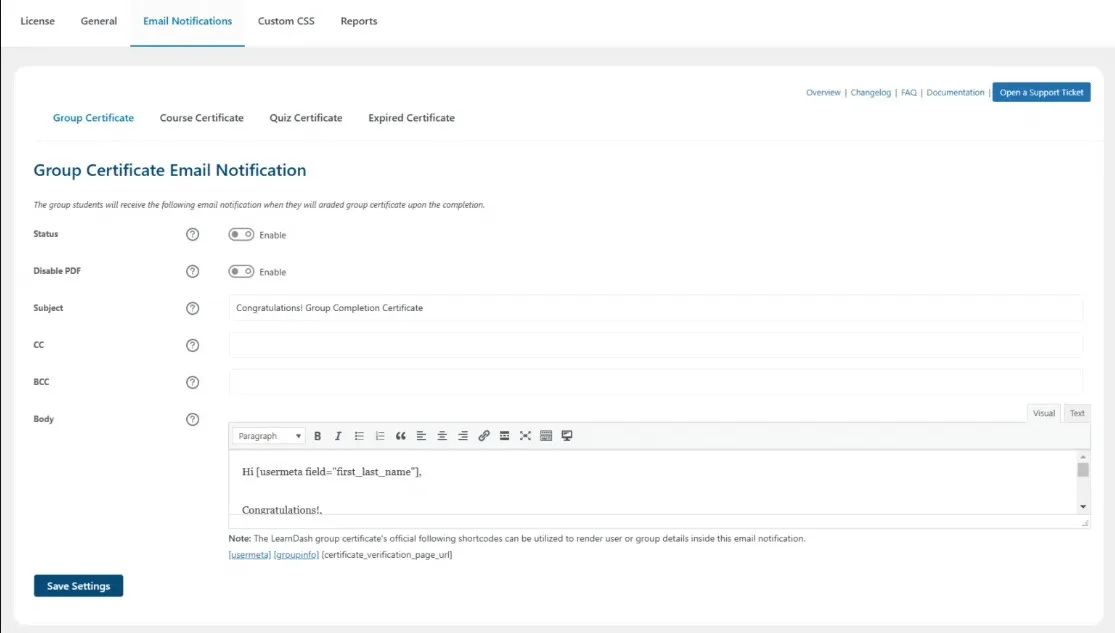Click Open a Support Ticket button
The image size is (1115, 633).
tap(1041, 92)
